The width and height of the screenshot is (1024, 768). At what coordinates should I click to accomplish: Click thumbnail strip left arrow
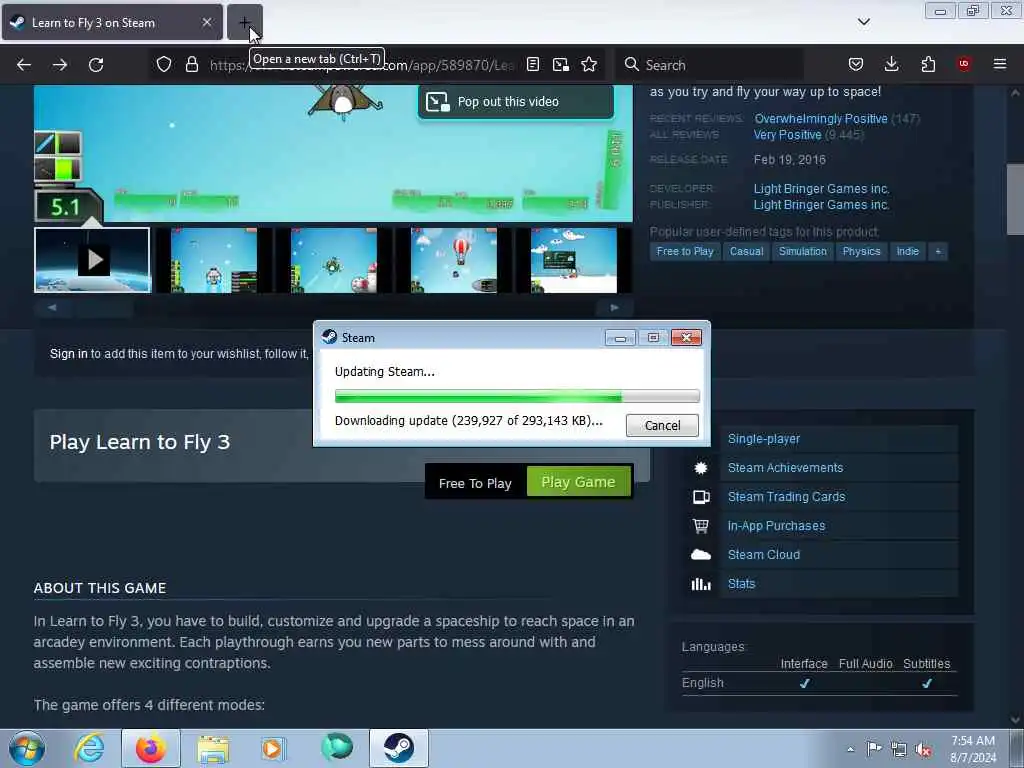(52, 308)
